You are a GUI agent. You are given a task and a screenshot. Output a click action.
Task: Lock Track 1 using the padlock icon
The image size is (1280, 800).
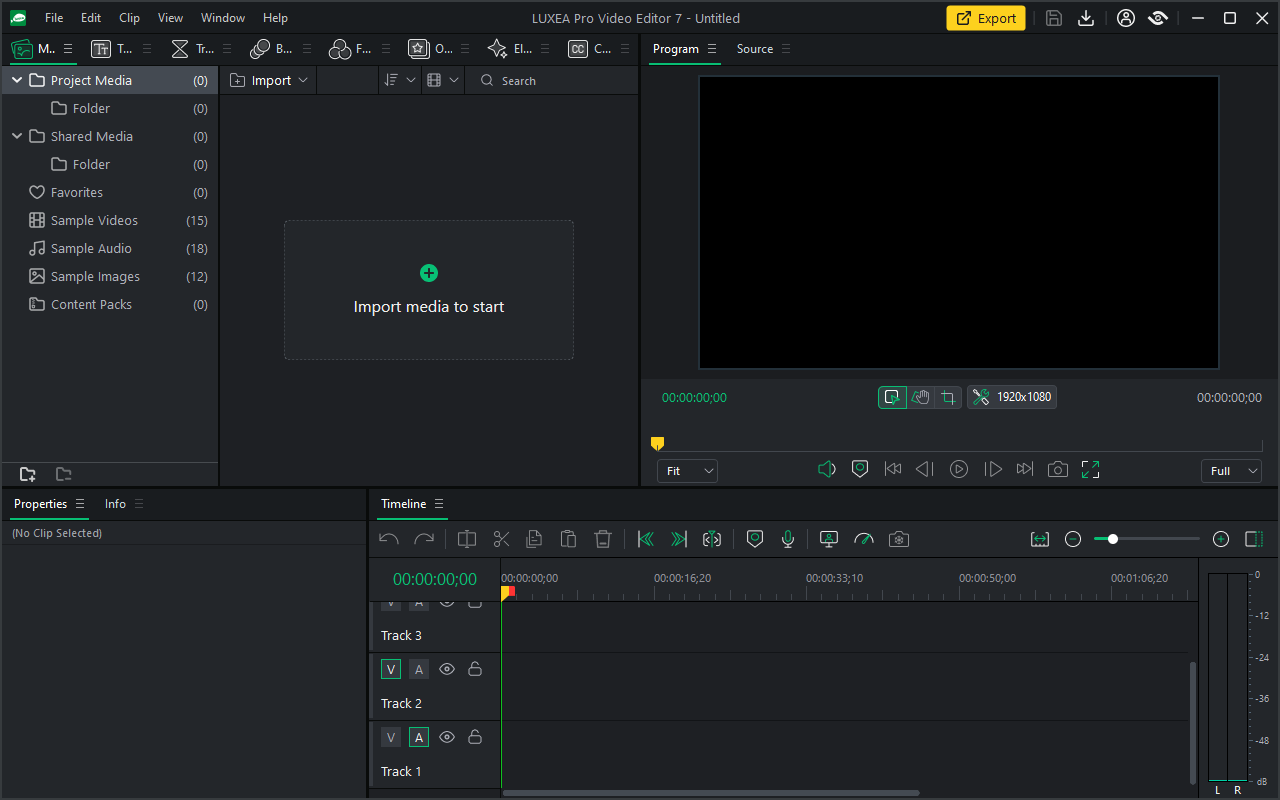(475, 737)
